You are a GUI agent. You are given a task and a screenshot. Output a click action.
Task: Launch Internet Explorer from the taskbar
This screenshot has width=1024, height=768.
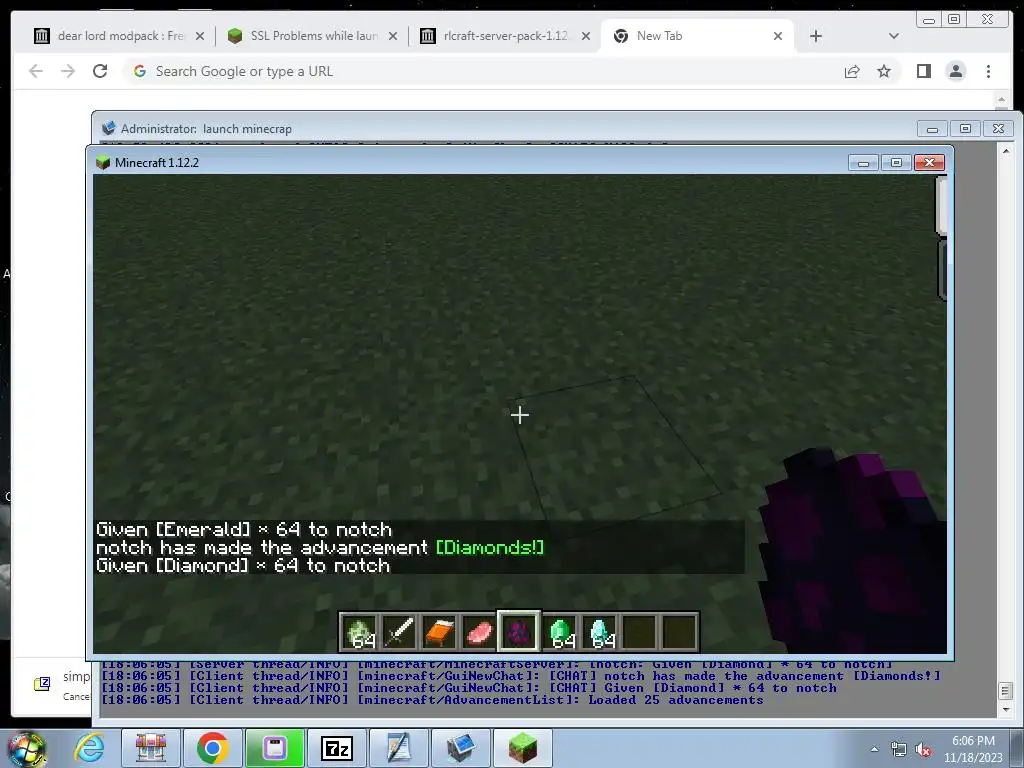pyautogui.click(x=89, y=748)
